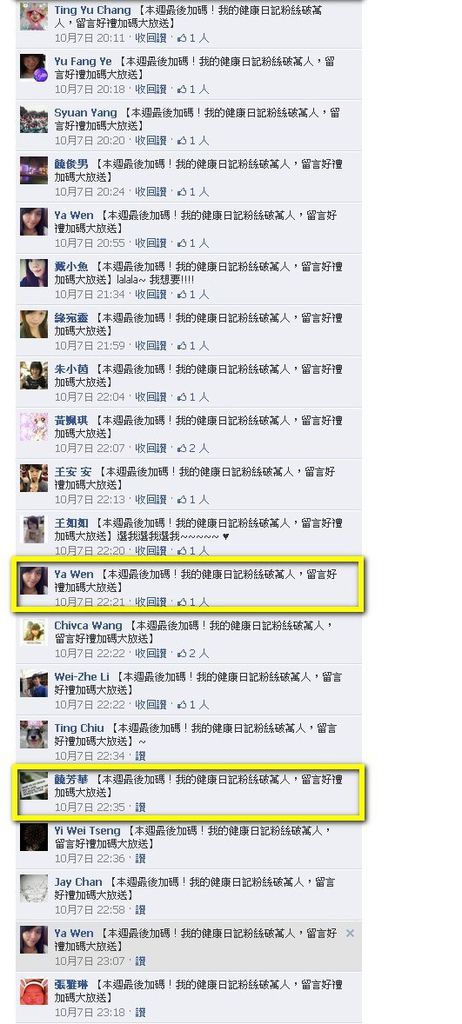
Task: Like Ting Chiu's comment with 讚
Action: pos(140,756)
